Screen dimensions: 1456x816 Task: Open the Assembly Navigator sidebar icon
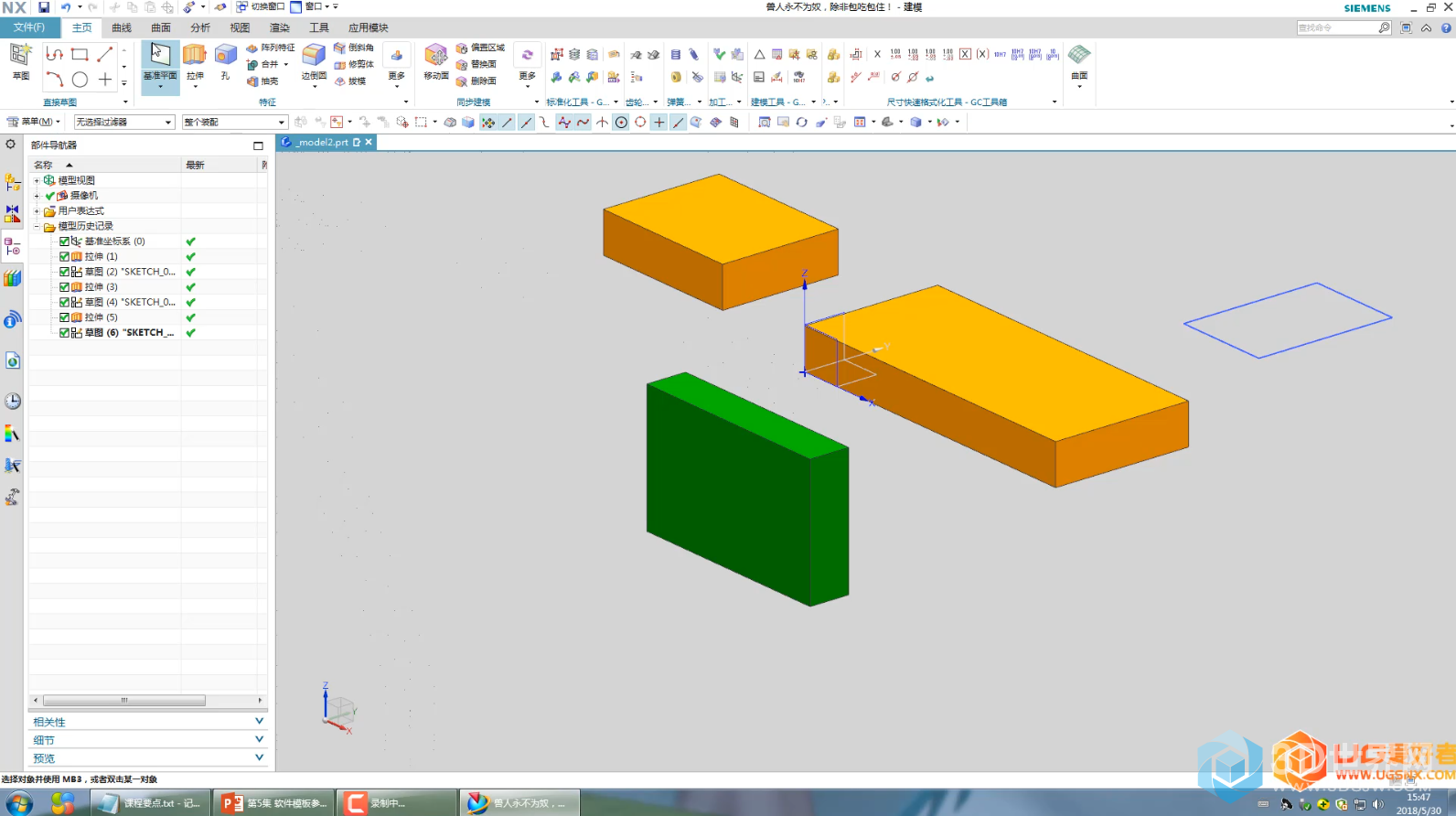pos(12,183)
